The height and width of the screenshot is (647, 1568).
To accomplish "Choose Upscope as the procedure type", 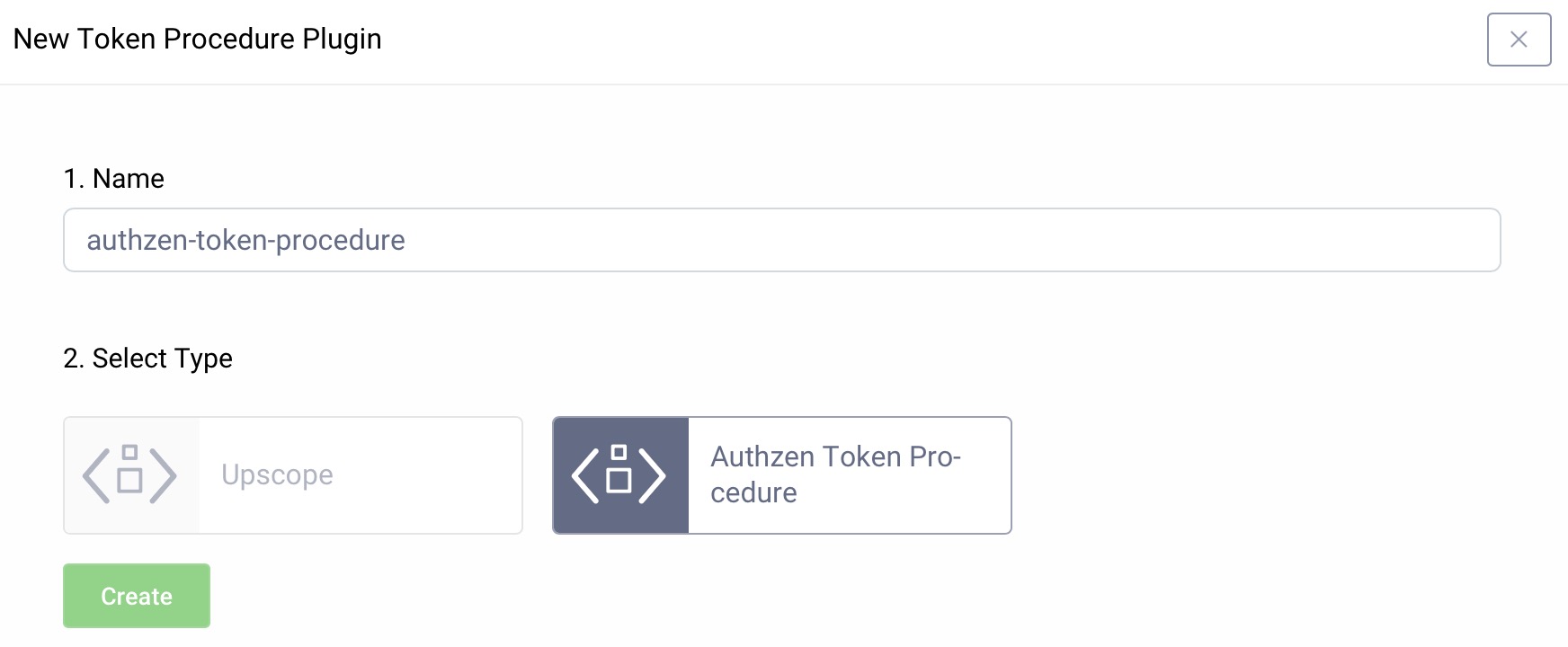I will point(292,474).
